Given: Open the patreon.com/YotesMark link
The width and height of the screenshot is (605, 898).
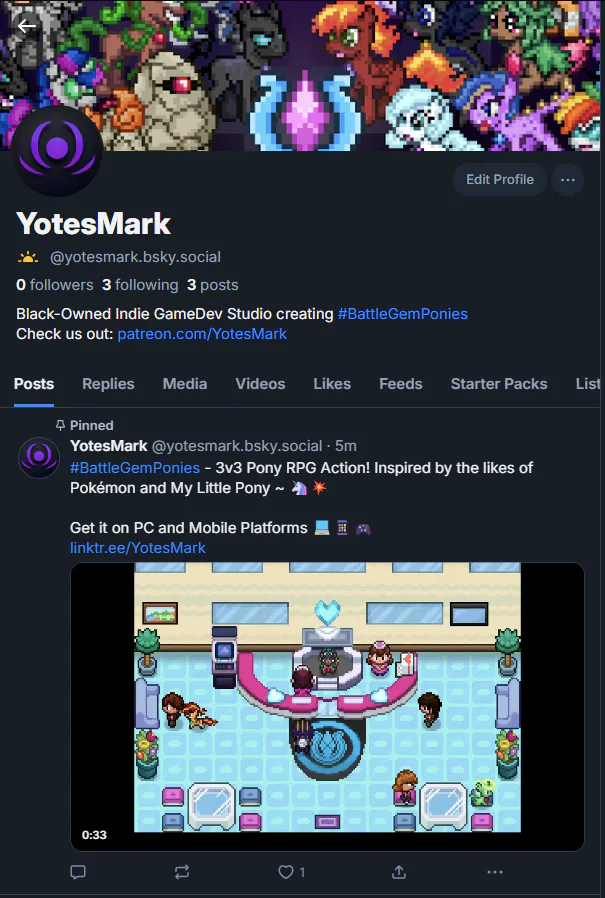Looking at the screenshot, I should (x=202, y=334).
